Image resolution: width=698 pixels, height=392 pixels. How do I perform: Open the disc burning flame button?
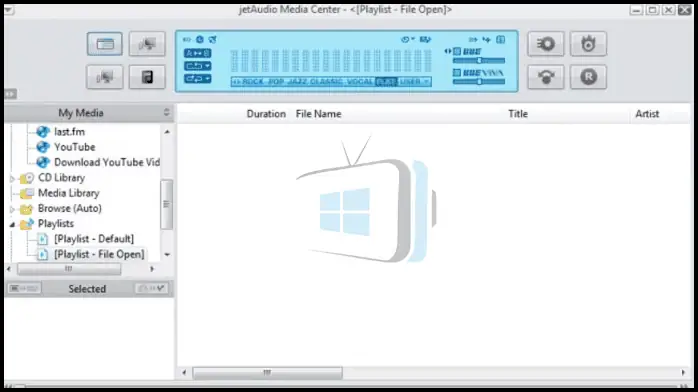pos(588,44)
